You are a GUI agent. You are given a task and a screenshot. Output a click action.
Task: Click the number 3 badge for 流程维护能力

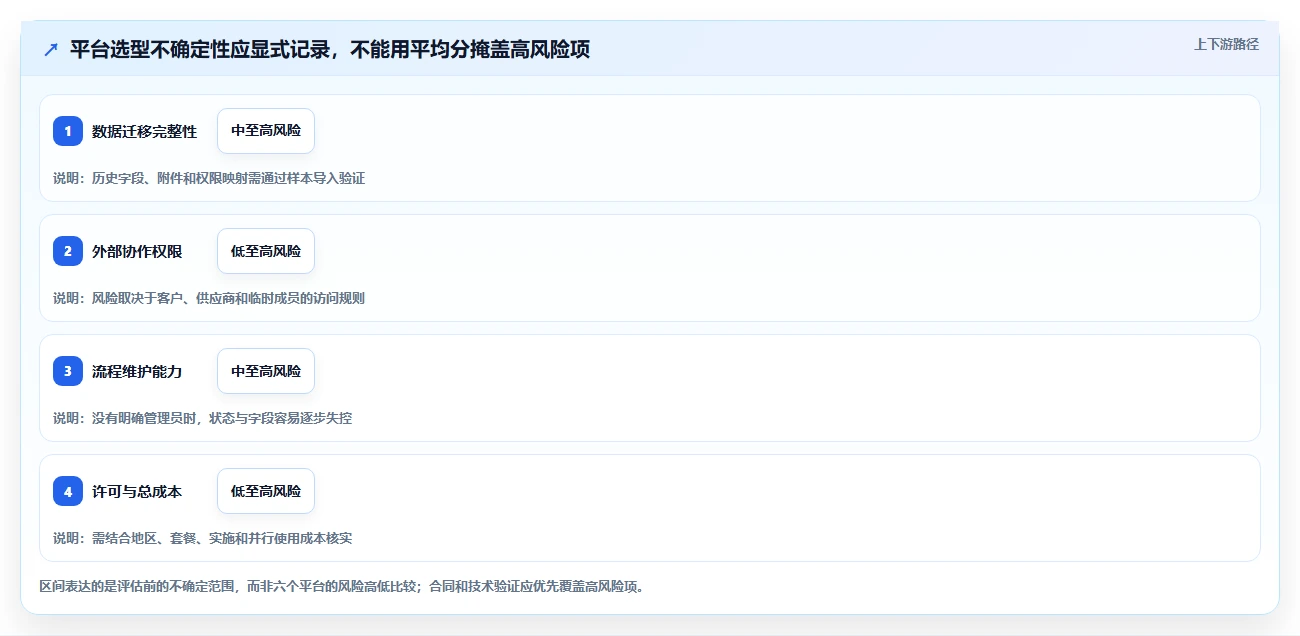point(68,371)
